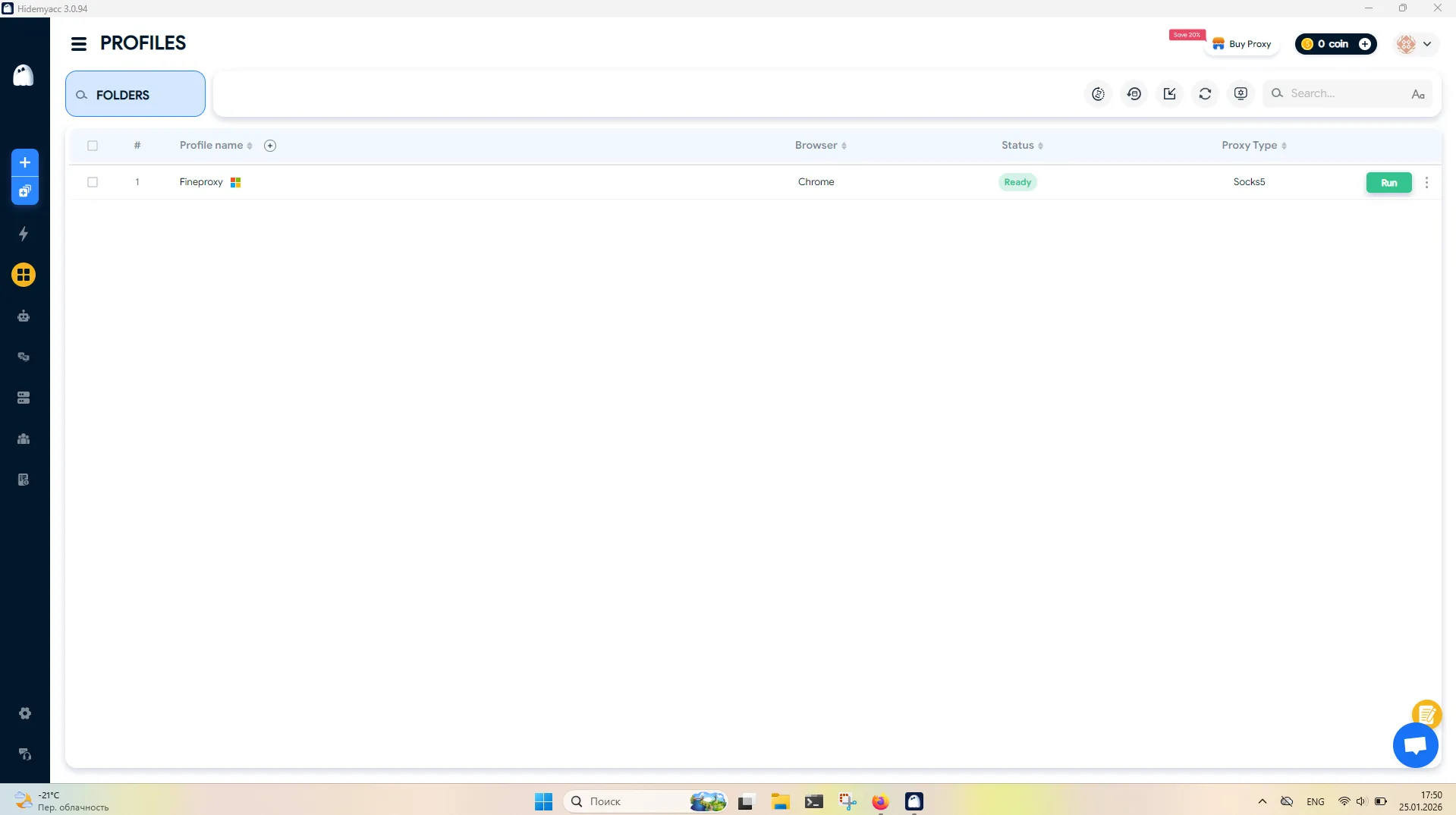1456x815 pixels.
Task: Show hidden system tray icons
Action: coord(1262,801)
